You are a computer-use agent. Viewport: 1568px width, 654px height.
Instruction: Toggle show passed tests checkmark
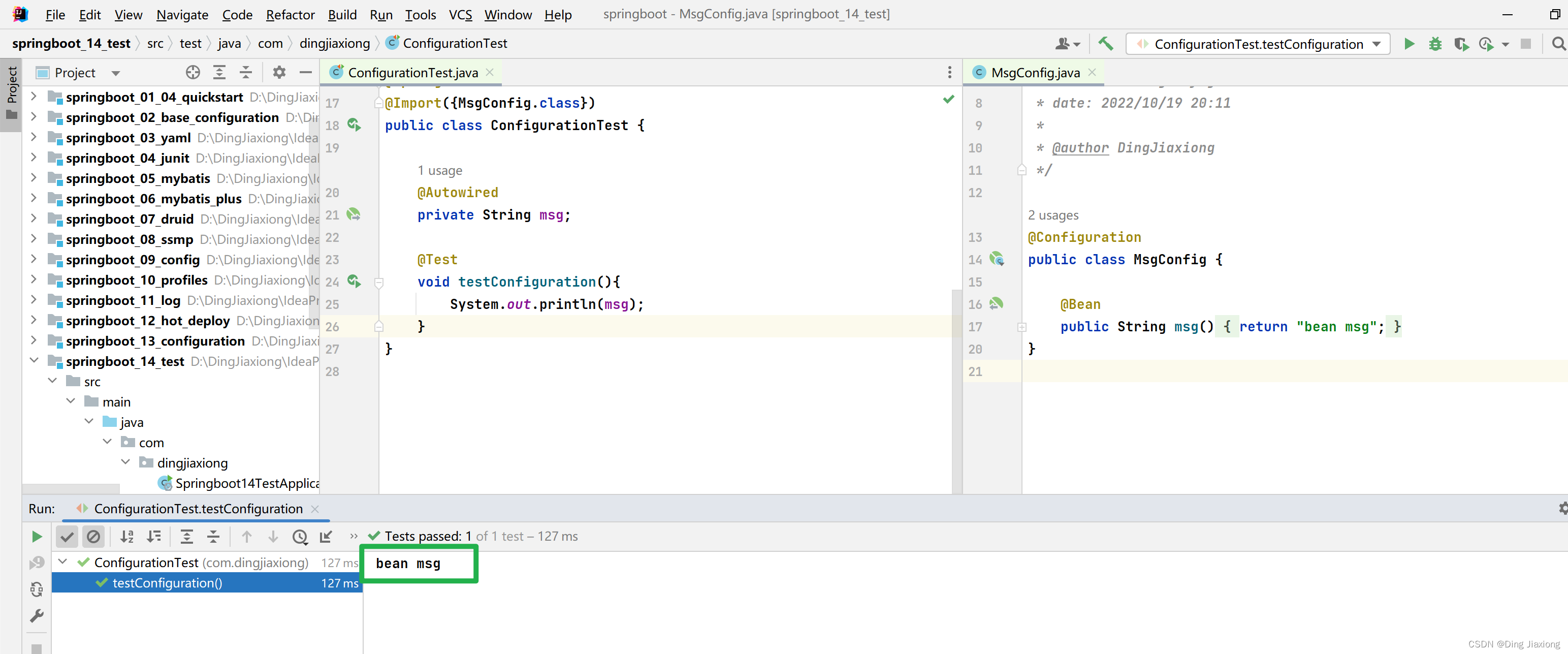pos(67,537)
